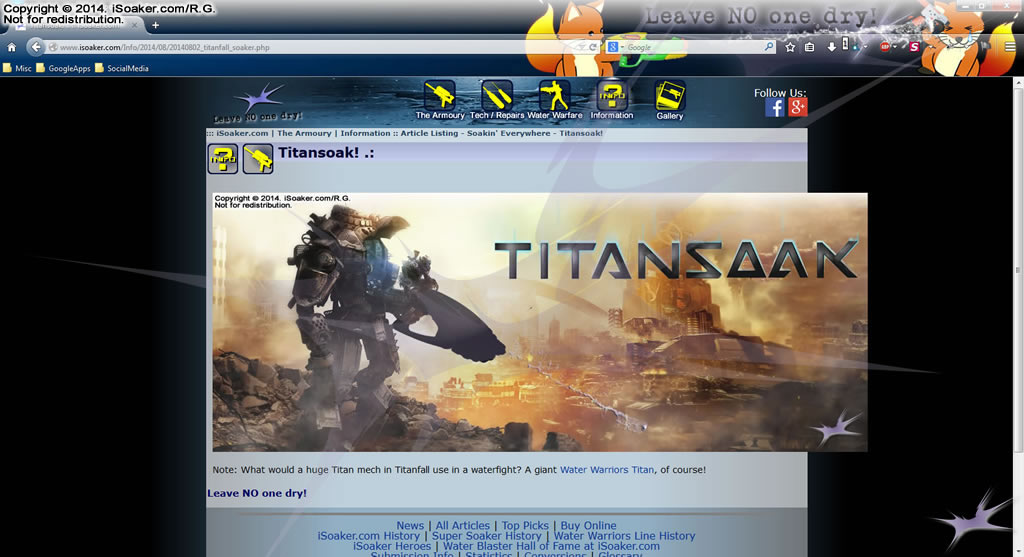The image size is (1024, 557).
Task: Show the bookmarks list icon
Action: [809, 47]
